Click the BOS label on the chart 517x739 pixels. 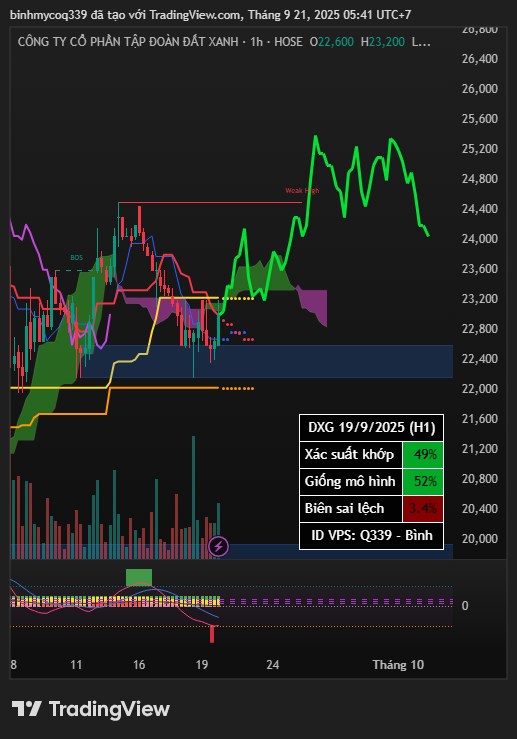(x=76, y=257)
